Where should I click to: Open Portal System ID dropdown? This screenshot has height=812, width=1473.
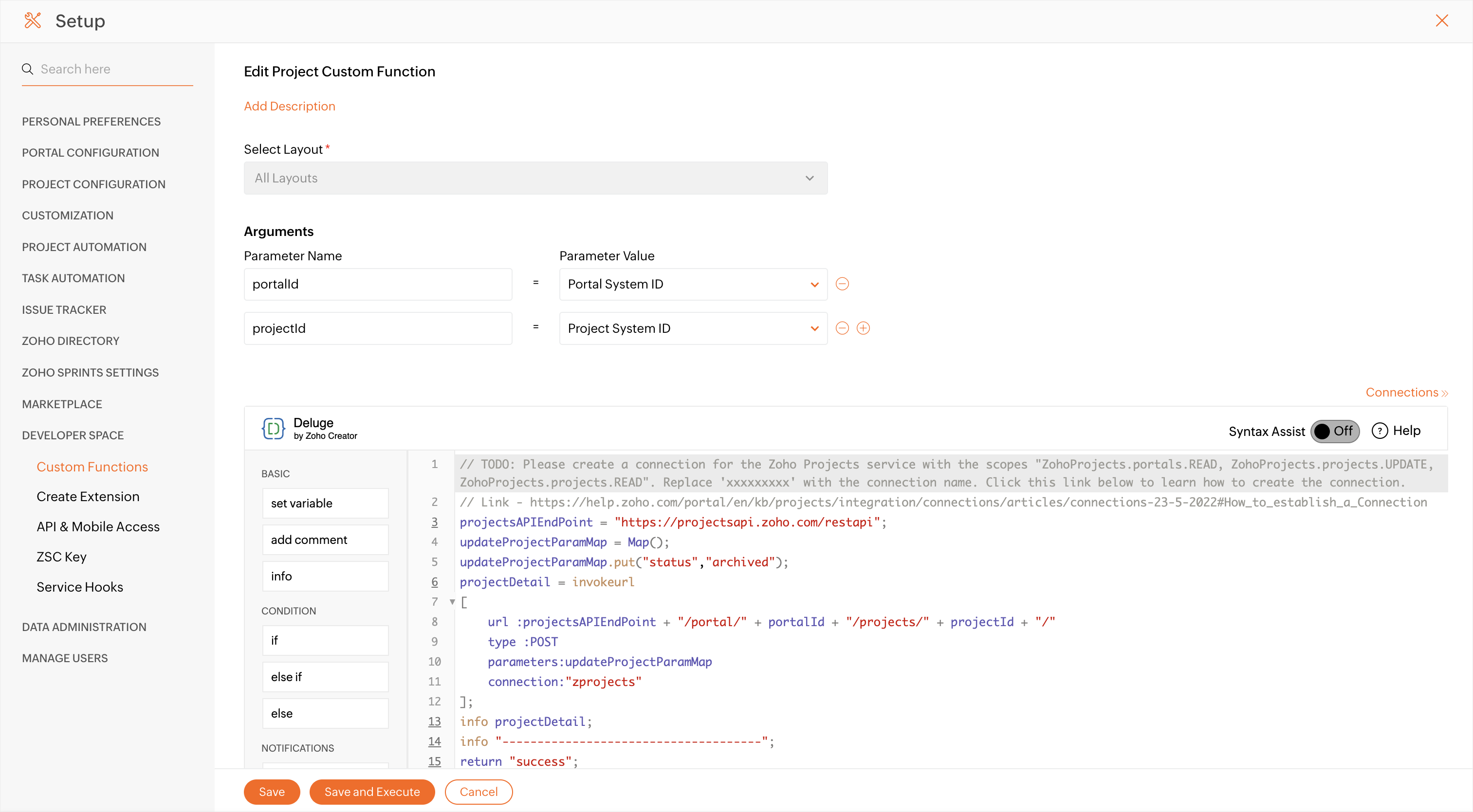tap(693, 284)
